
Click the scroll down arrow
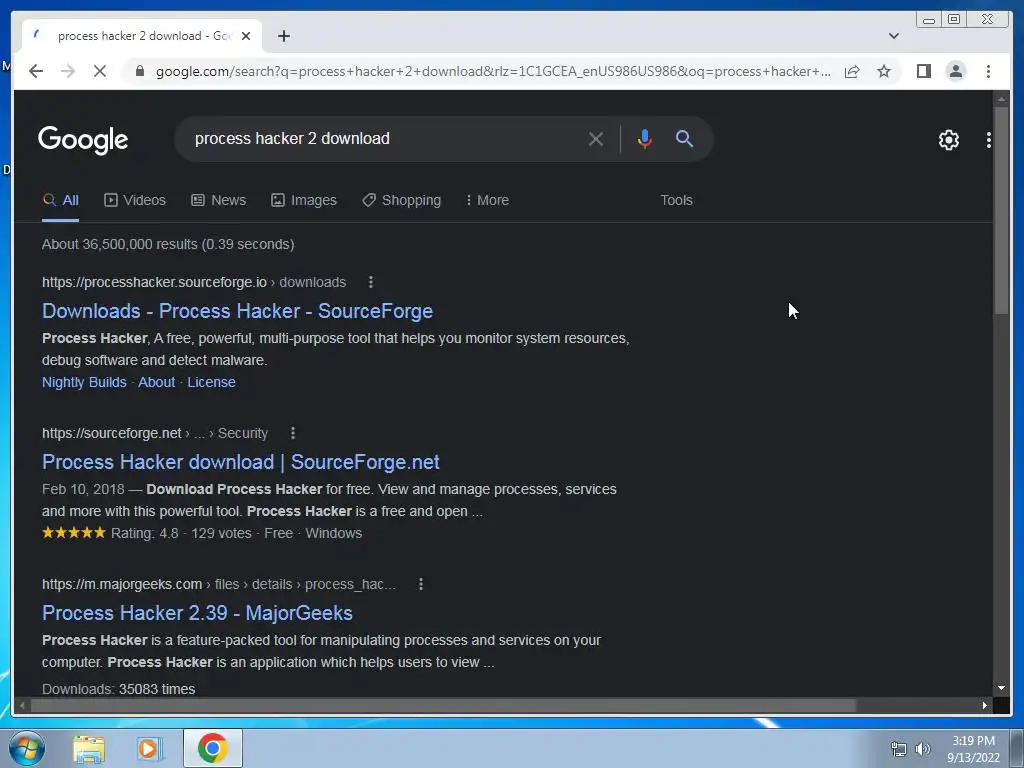pos(1000,688)
